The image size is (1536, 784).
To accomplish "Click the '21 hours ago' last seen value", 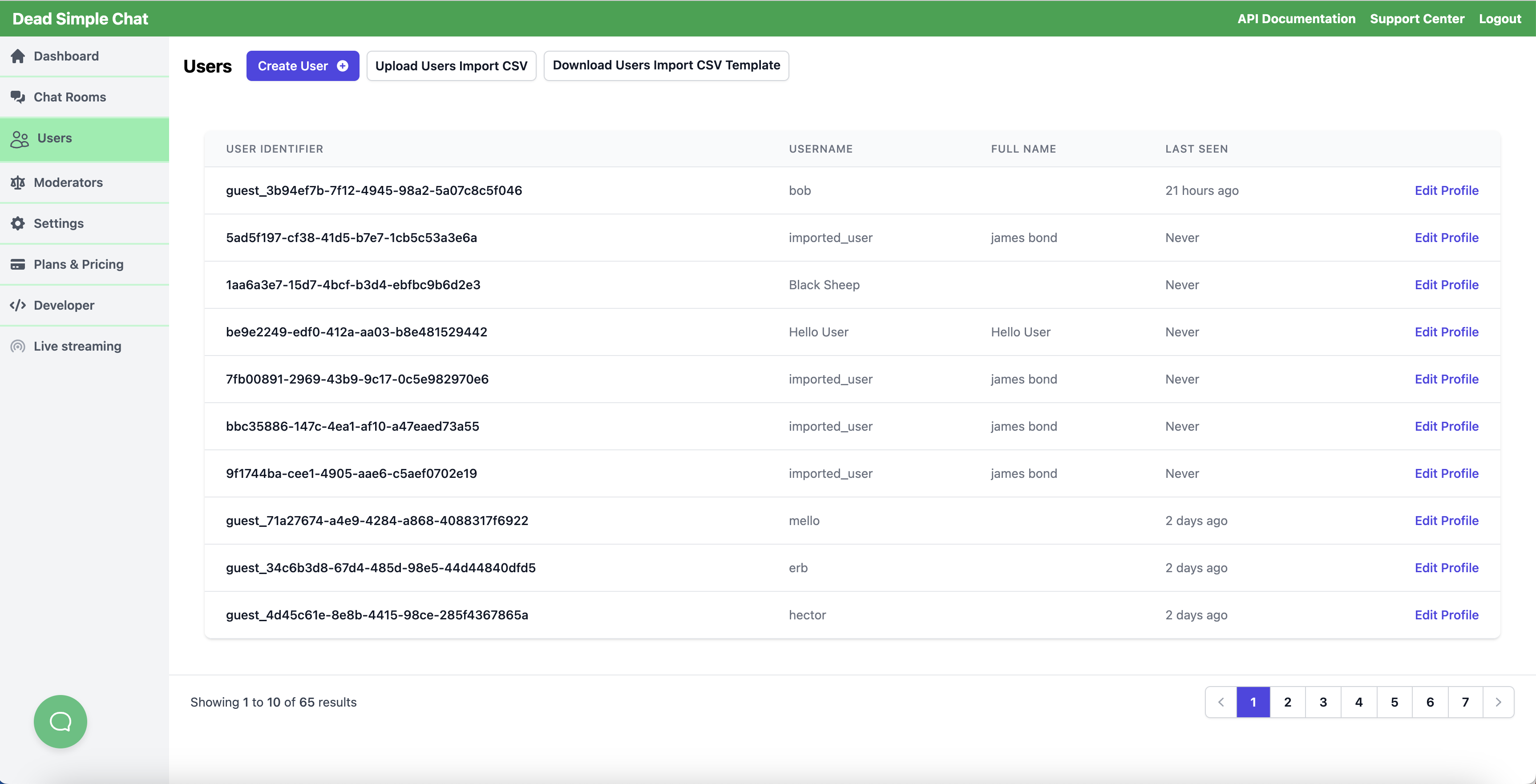I will [1201, 191].
